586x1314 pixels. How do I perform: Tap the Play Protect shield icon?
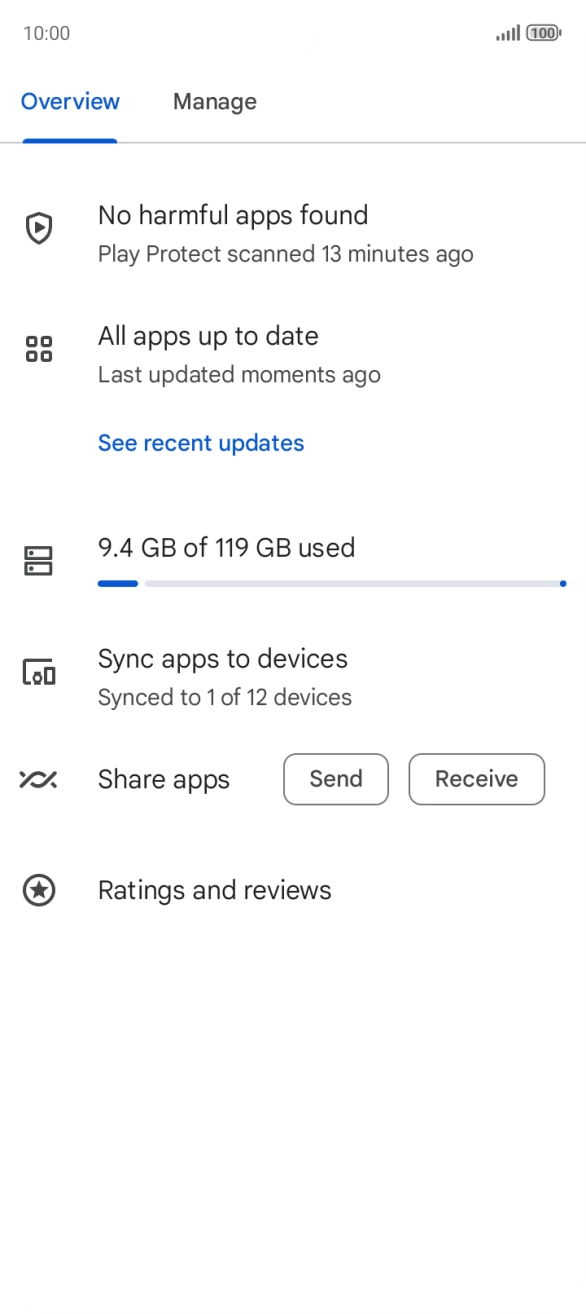point(38,229)
